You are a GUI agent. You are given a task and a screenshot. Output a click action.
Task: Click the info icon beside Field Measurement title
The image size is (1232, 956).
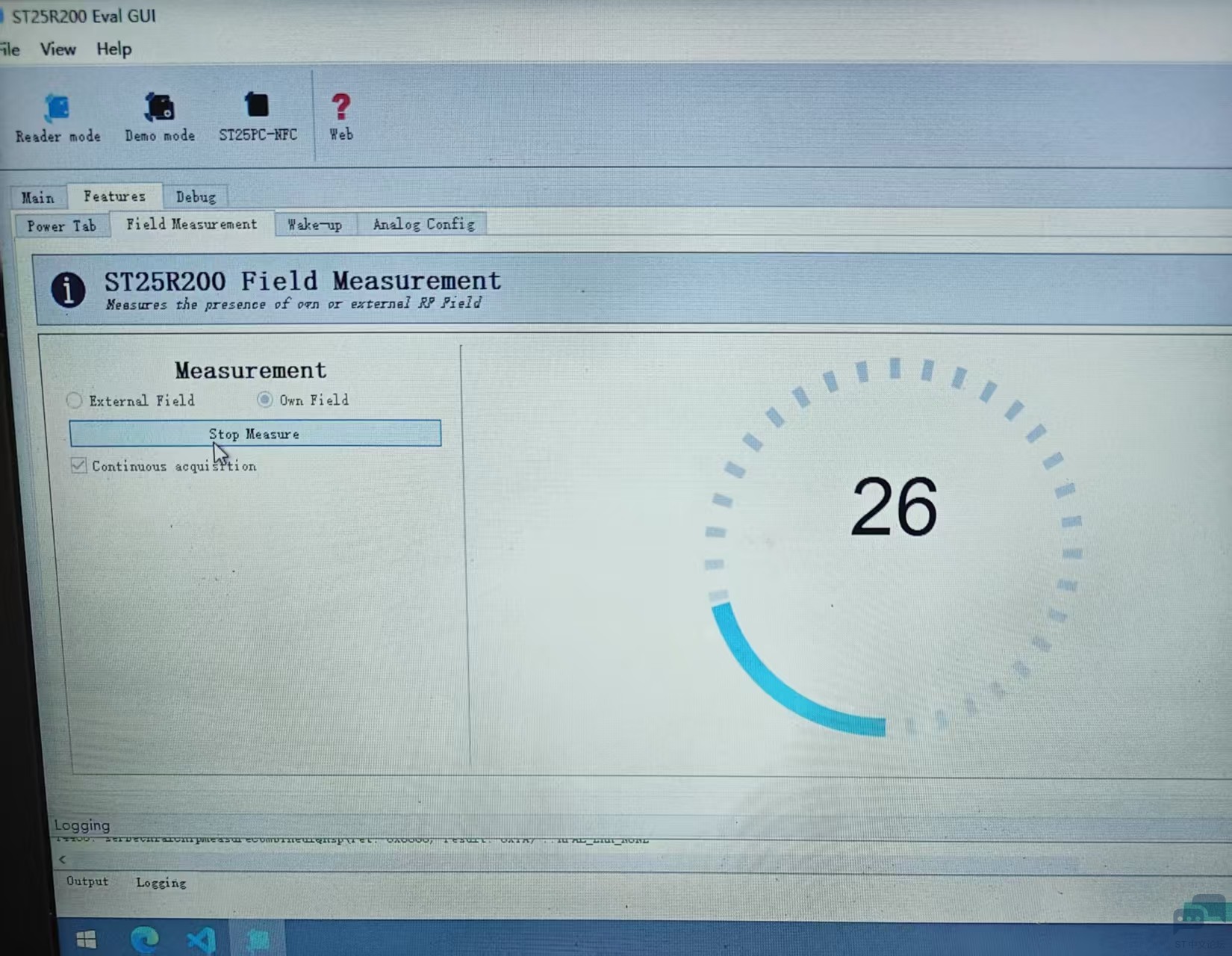pos(68,290)
